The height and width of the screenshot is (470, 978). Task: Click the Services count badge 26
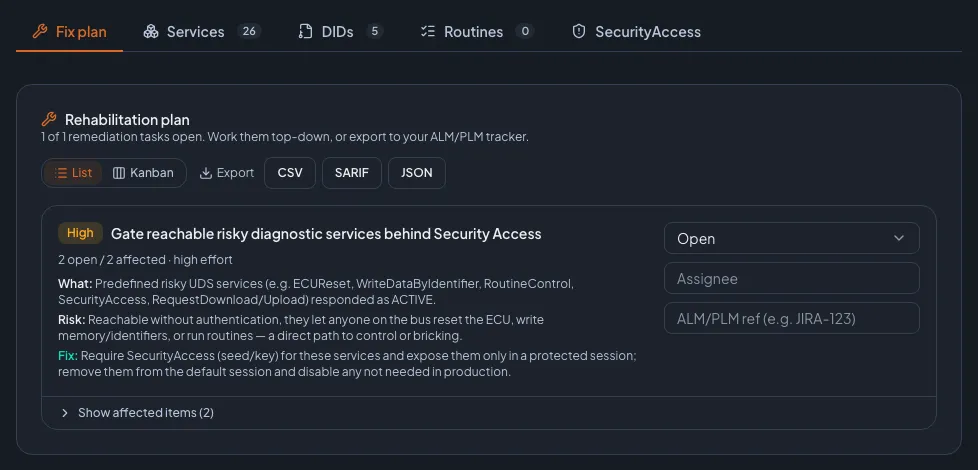(249, 31)
